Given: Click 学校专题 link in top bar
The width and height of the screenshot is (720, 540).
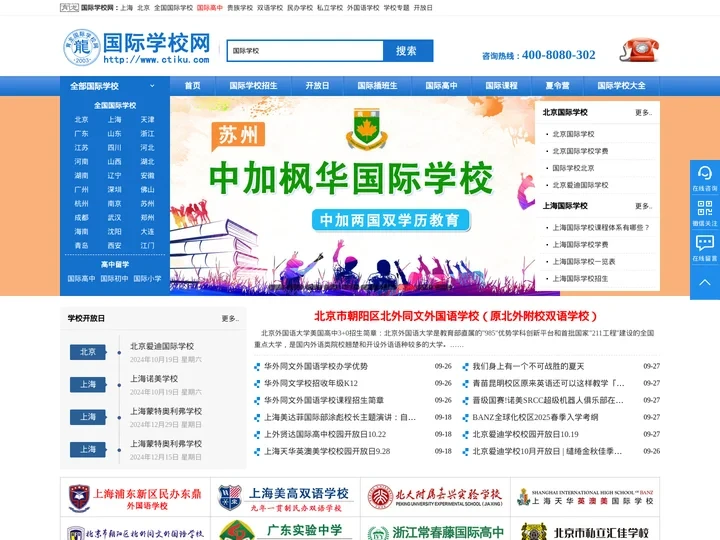Looking at the screenshot, I should [396, 8].
